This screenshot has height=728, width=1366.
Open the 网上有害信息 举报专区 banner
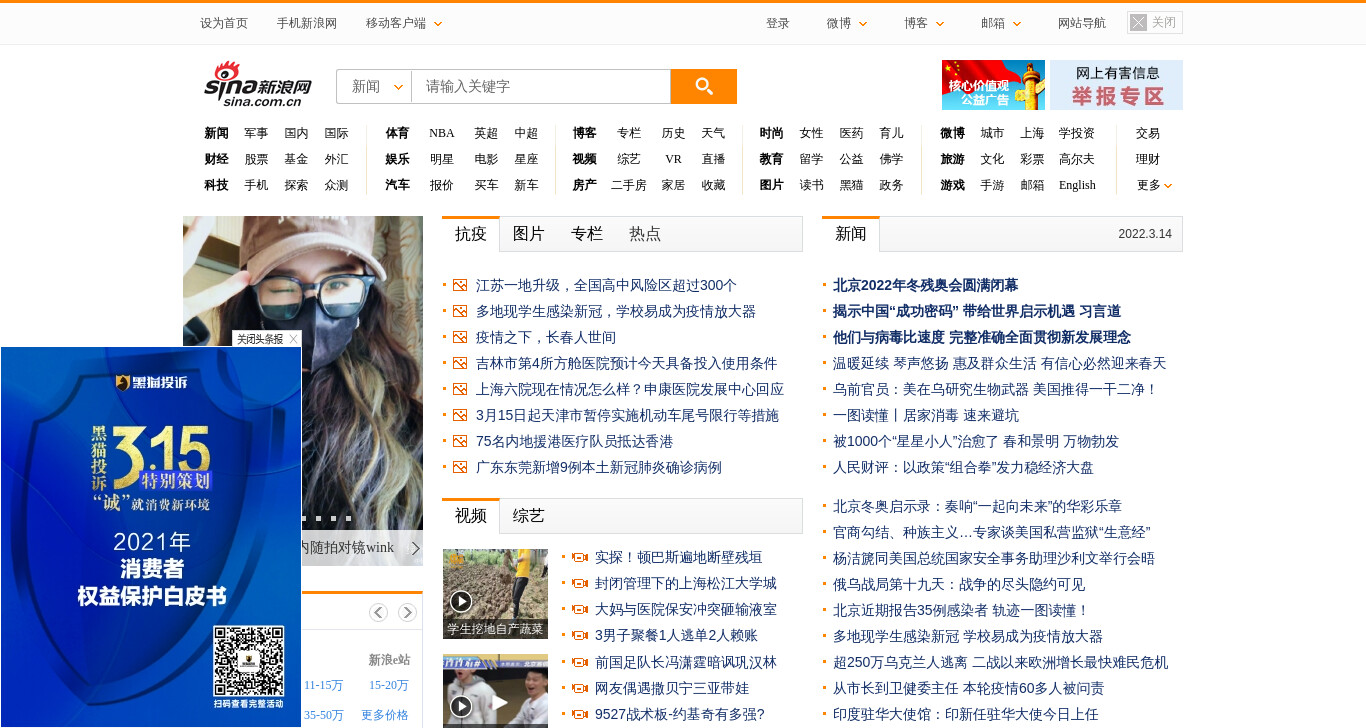(x=1117, y=85)
